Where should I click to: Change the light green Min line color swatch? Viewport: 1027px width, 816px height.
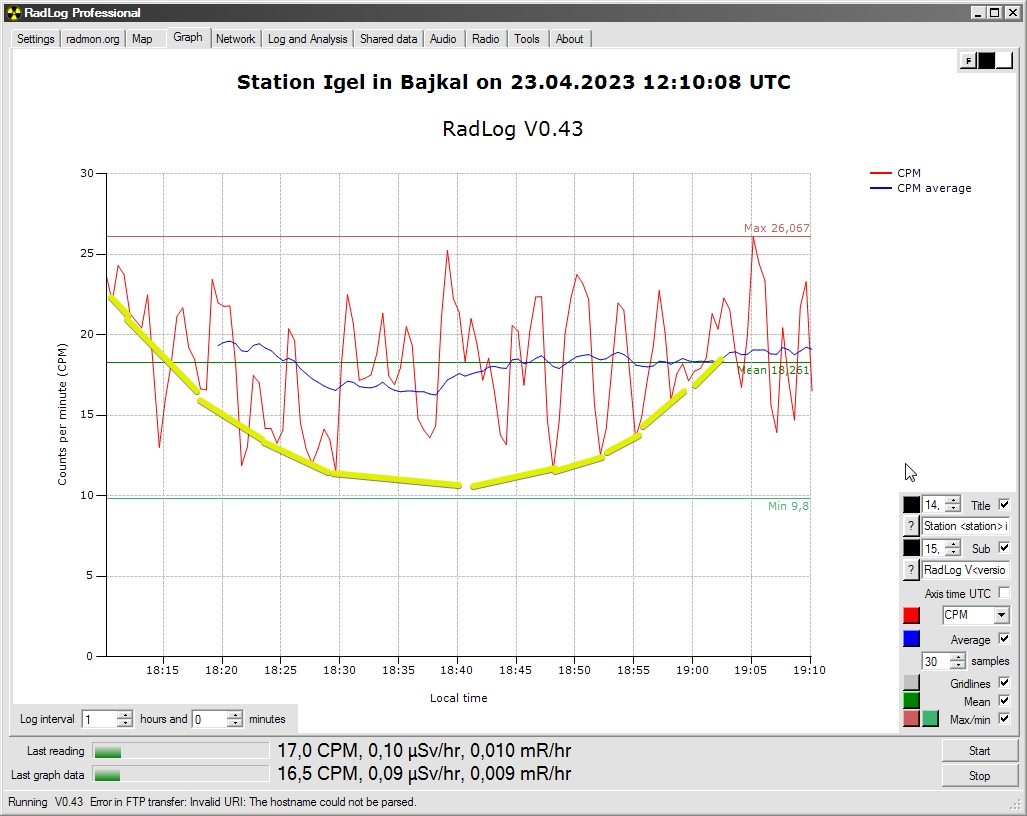(x=930, y=719)
